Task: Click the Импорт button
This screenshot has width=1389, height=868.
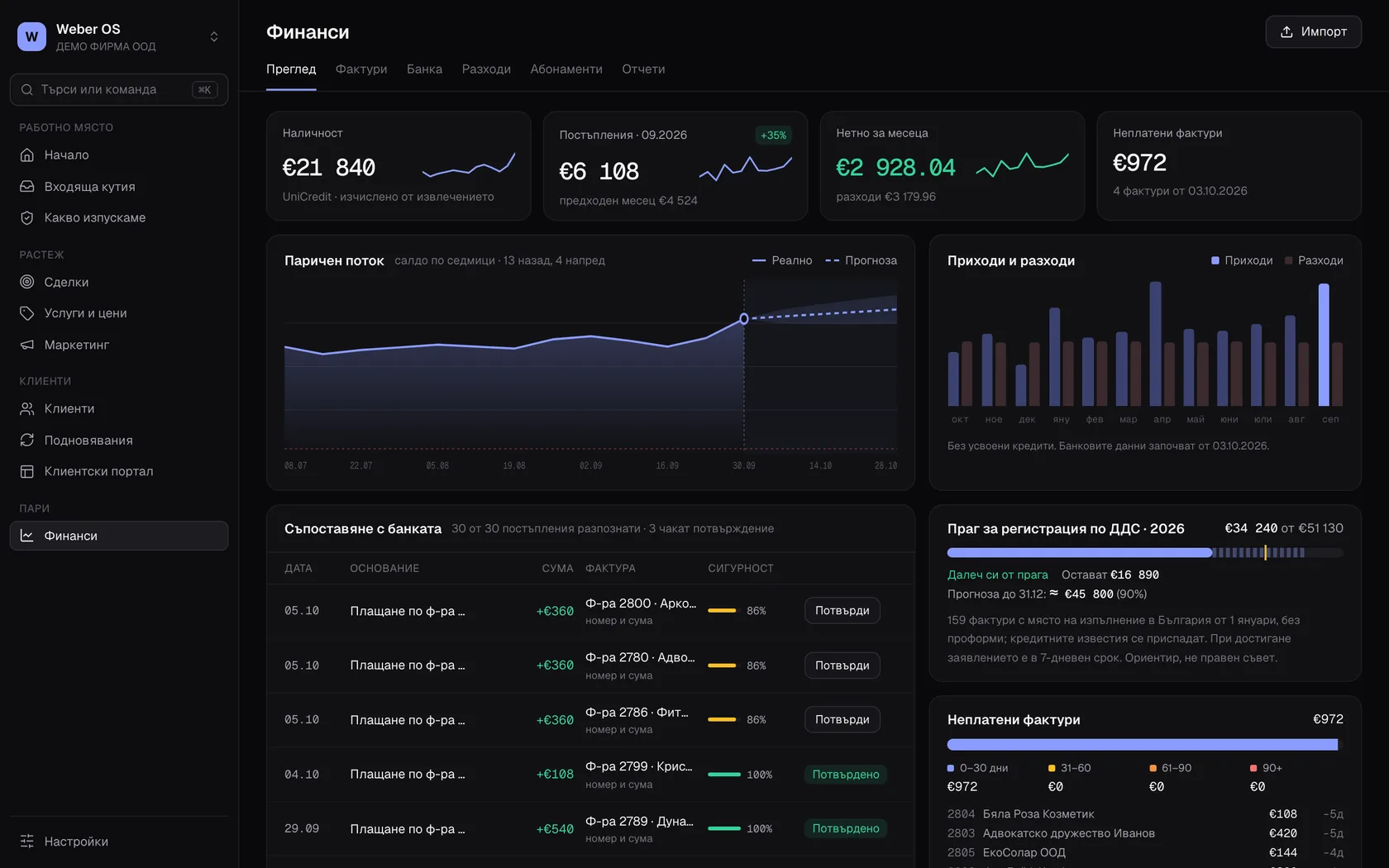Action: [1313, 31]
